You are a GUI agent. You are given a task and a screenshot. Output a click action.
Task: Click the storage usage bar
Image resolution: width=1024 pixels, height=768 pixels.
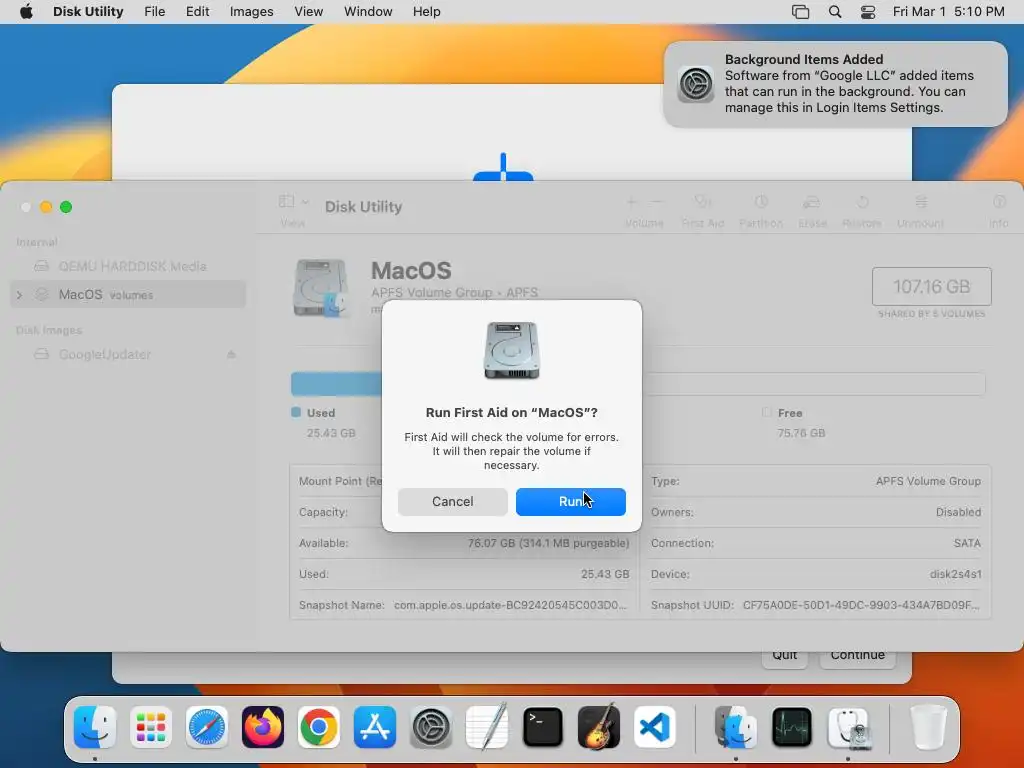pyautogui.click(x=638, y=384)
